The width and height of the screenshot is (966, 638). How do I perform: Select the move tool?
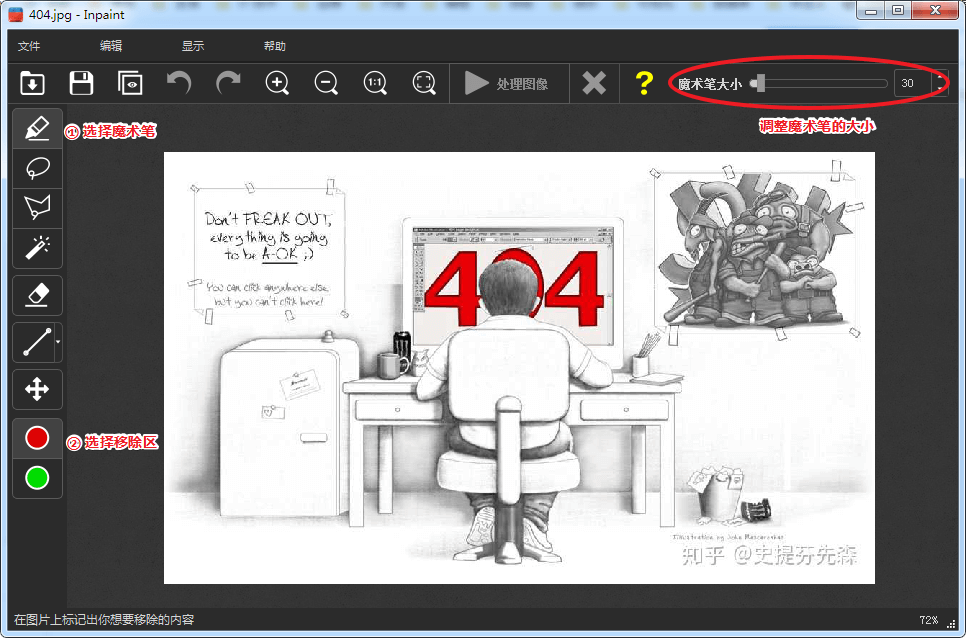click(38, 390)
